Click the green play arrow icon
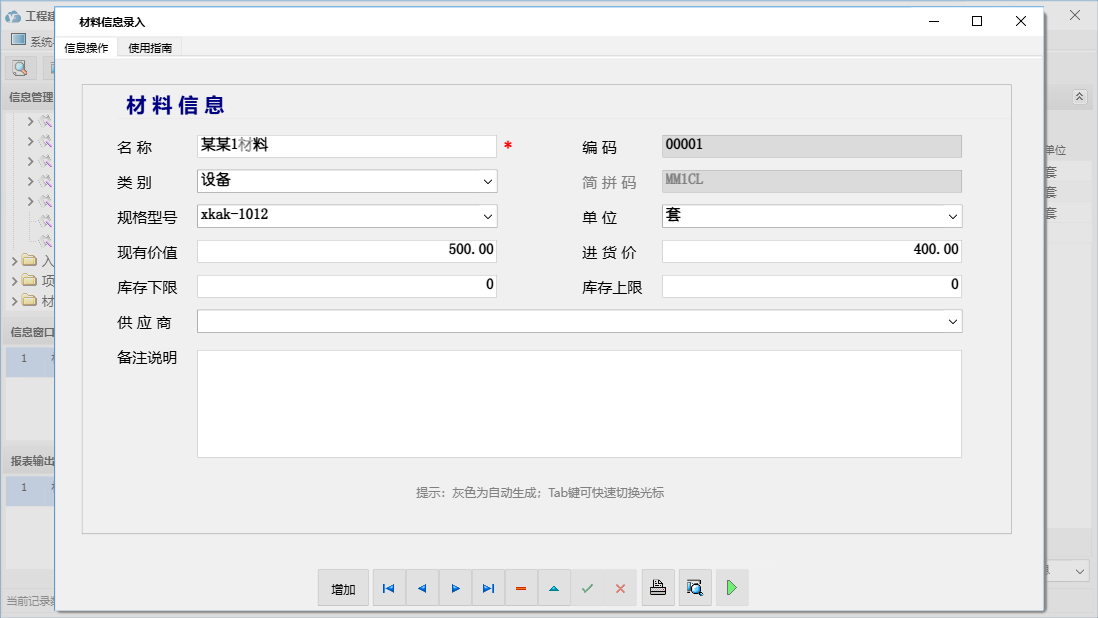Image resolution: width=1098 pixels, height=618 pixels. pos(732,588)
